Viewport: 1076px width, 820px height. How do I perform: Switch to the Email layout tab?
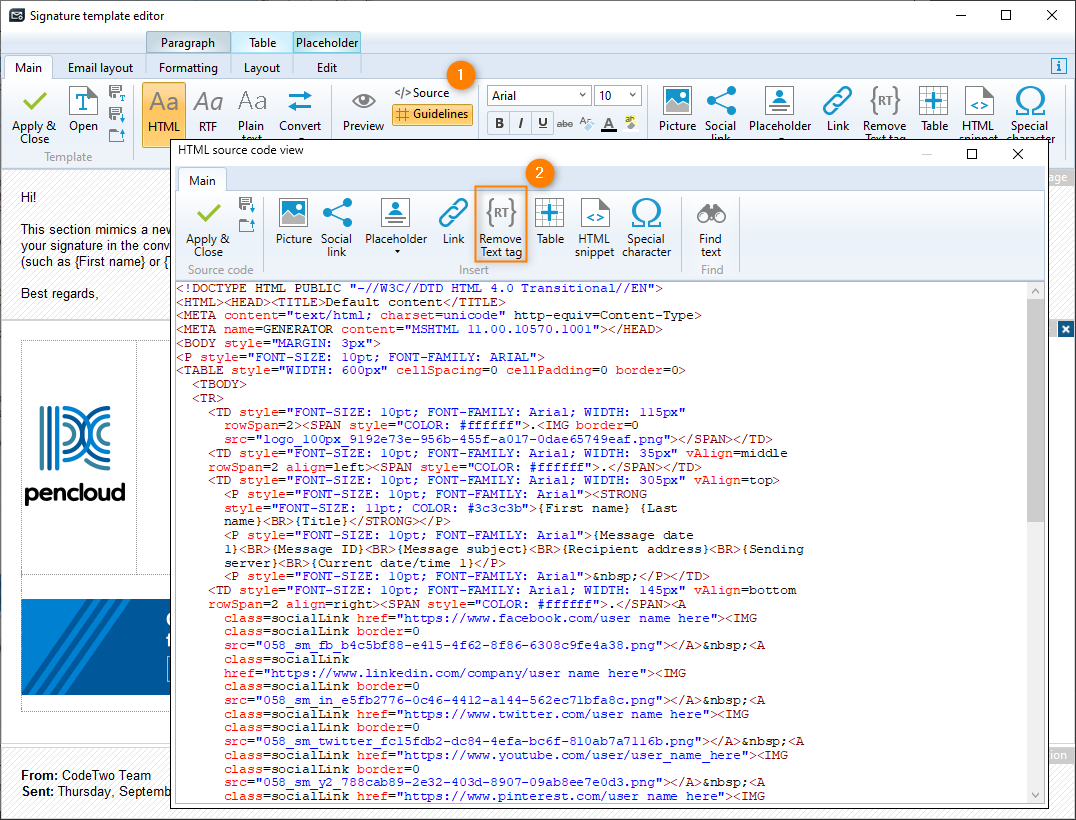[100, 68]
